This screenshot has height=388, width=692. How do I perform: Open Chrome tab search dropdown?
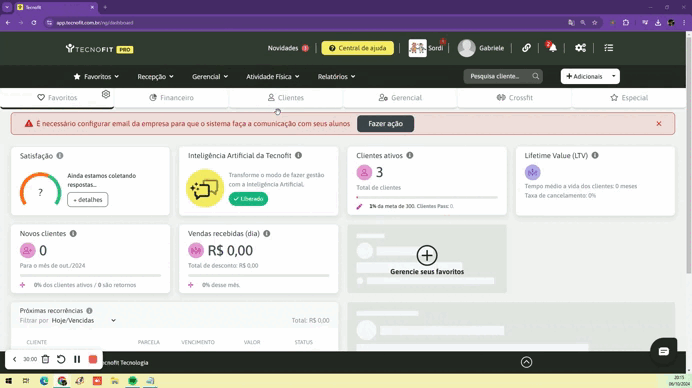(x=7, y=7)
